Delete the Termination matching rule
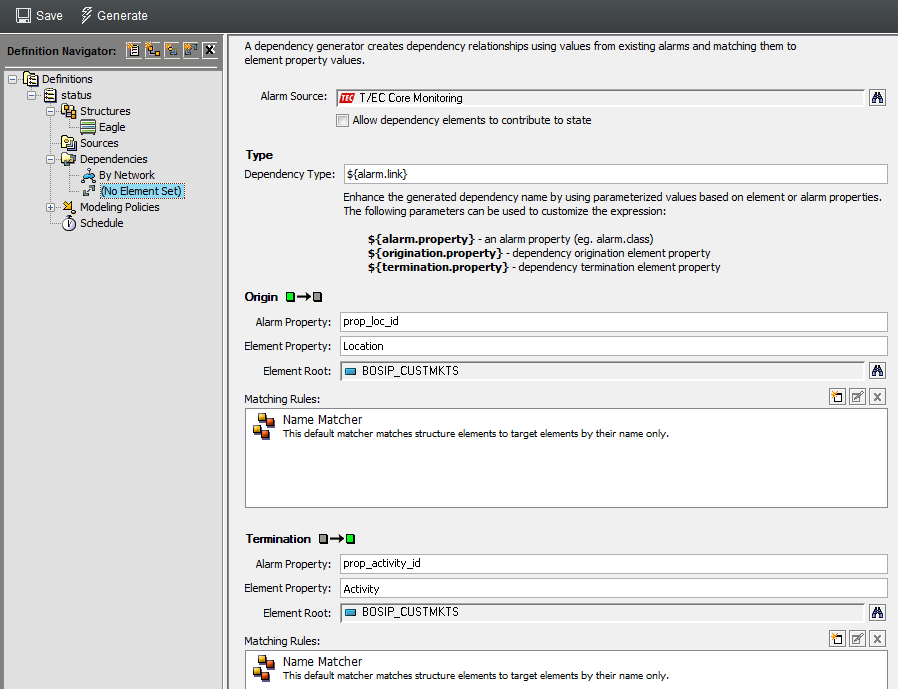The width and height of the screenshot is (898, 689). click(877, 639)
